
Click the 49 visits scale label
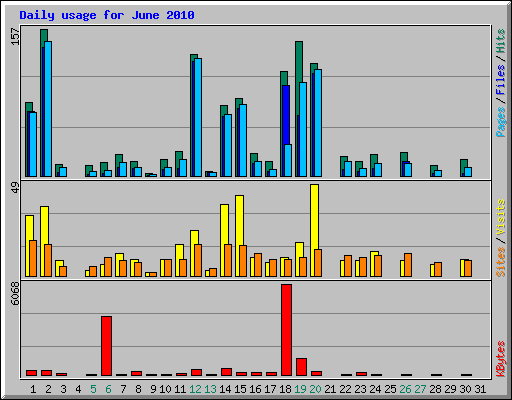(x=16, y=188)
